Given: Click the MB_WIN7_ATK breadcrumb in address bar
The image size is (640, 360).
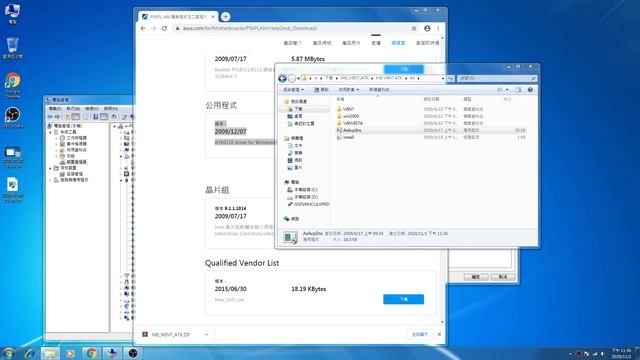Looking at the screenshot, I should [x=354, y=78].
